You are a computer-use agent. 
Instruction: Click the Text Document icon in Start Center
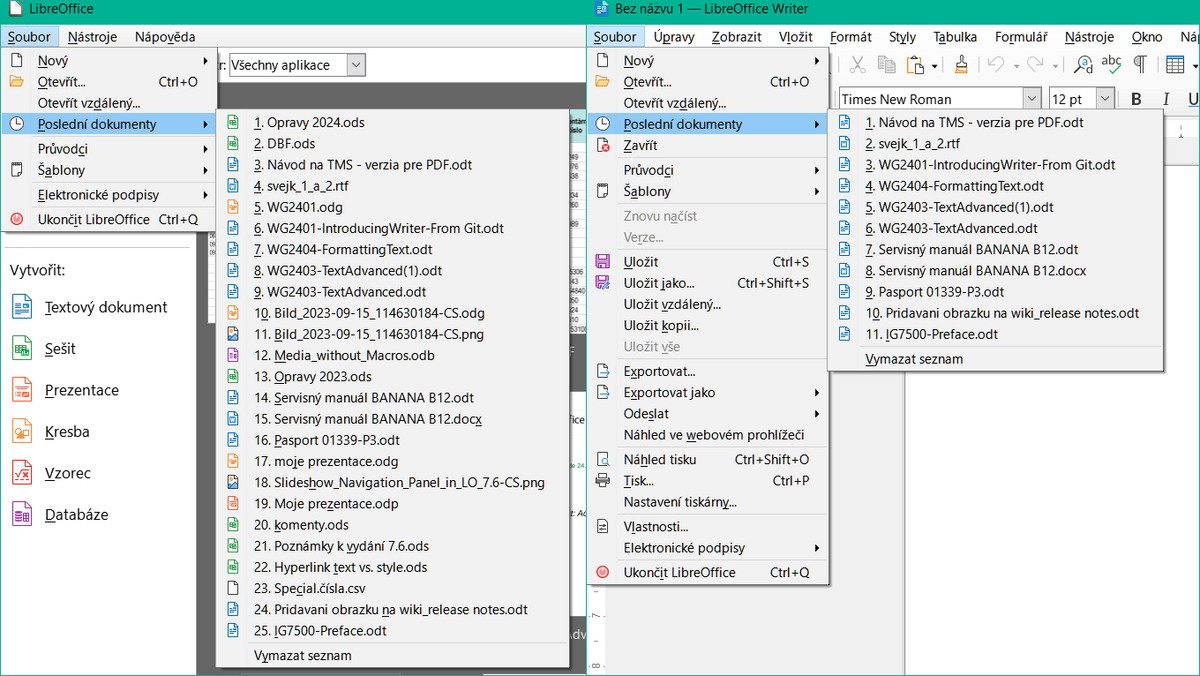[x=22, y=307]
